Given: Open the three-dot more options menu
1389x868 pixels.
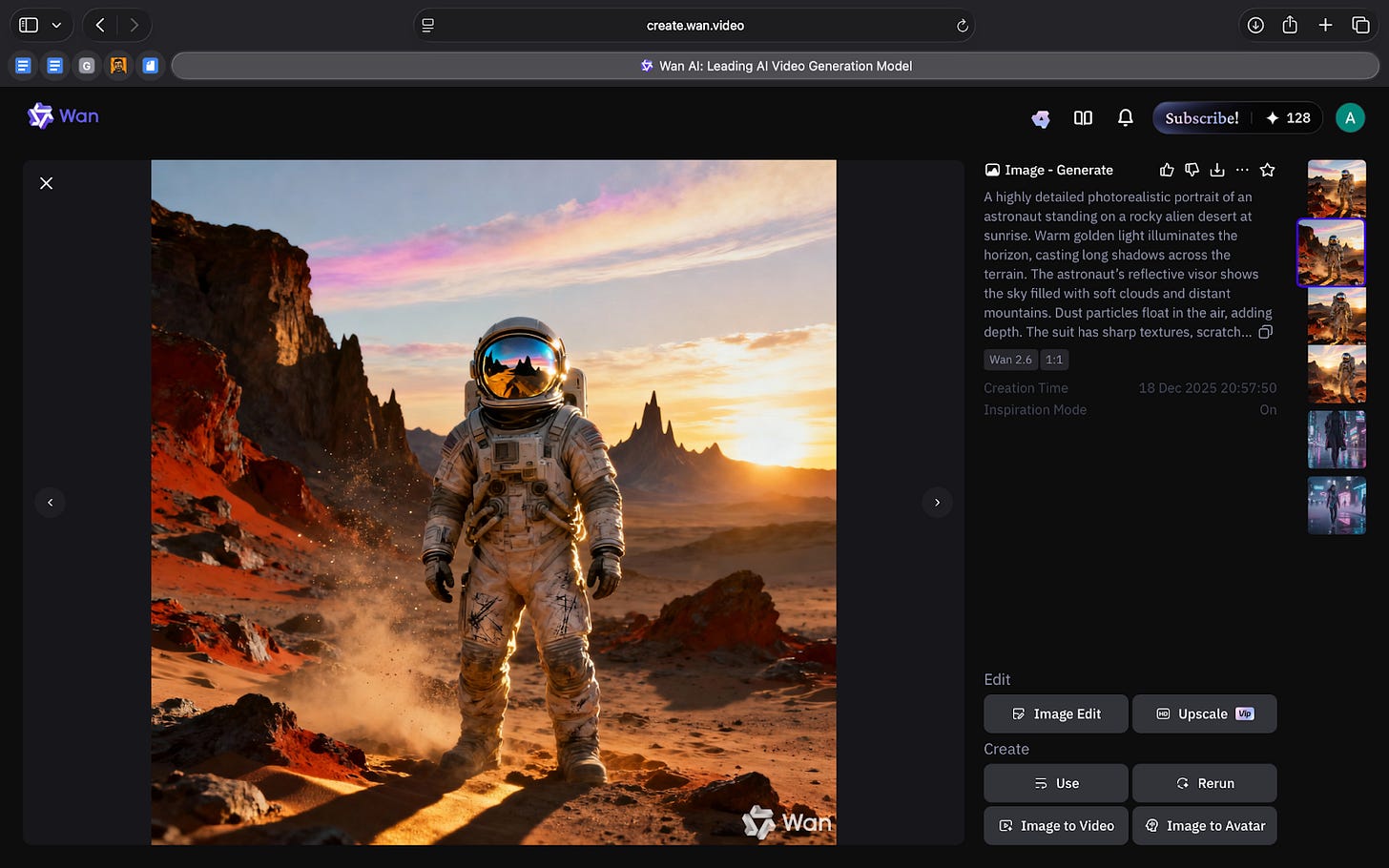Looking at the screenshot, I should pyautogui.click(x=1241, y=170).
